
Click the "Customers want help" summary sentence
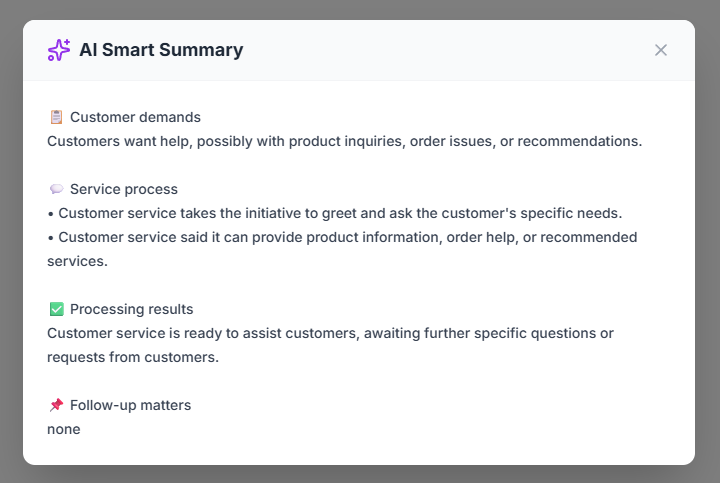pos(344,141)
